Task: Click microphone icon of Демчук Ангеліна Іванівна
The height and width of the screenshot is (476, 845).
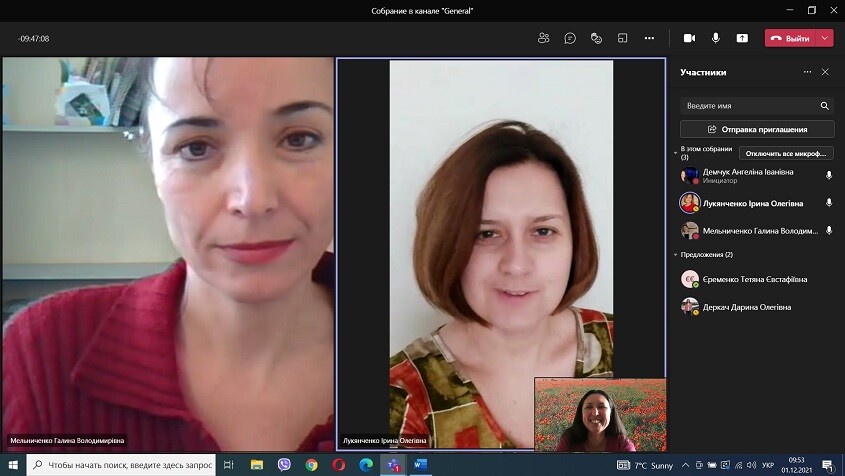Action: click(x=829, y=175)
